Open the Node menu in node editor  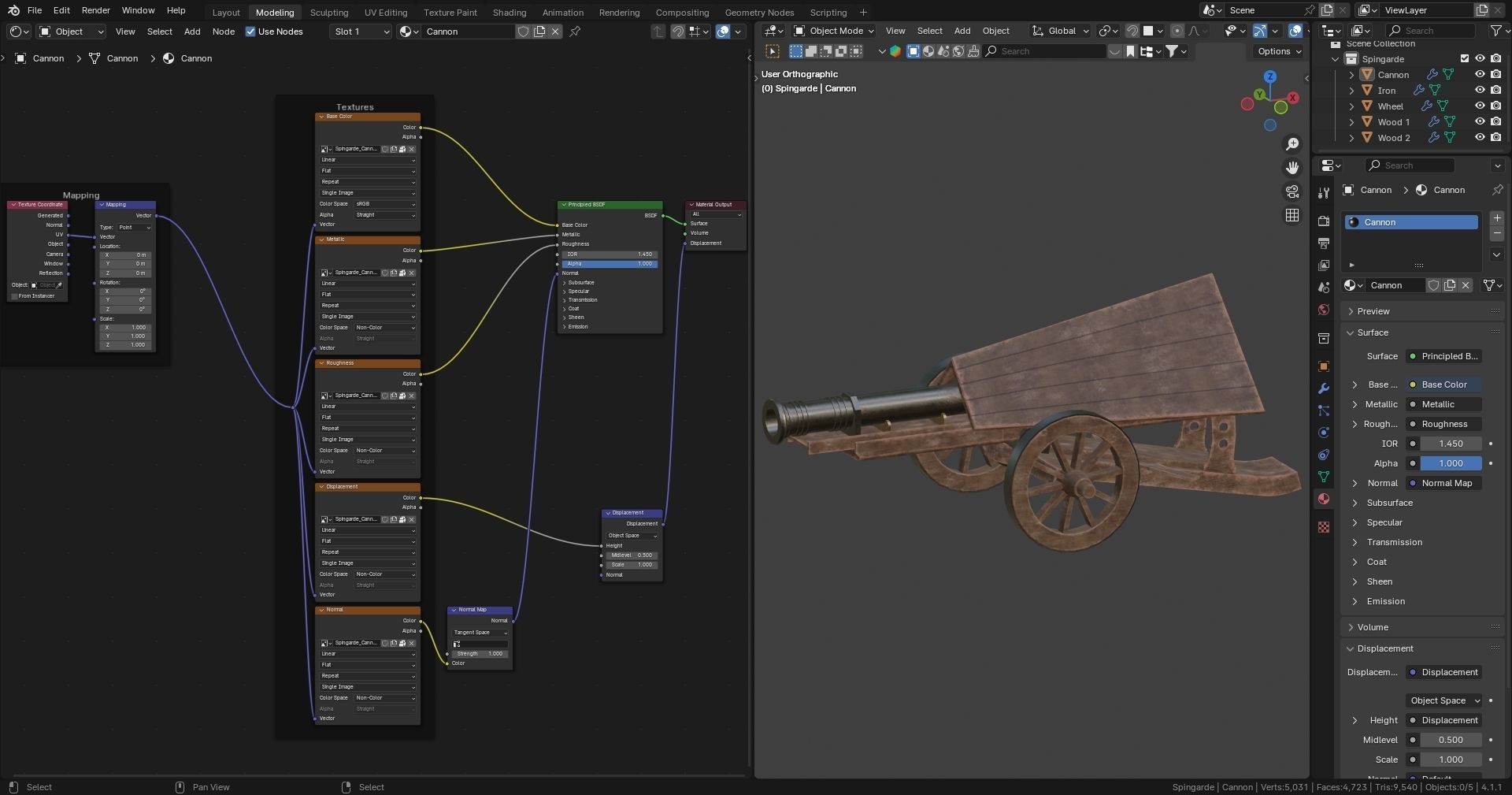pyautogui.click(x=224, y=32)
